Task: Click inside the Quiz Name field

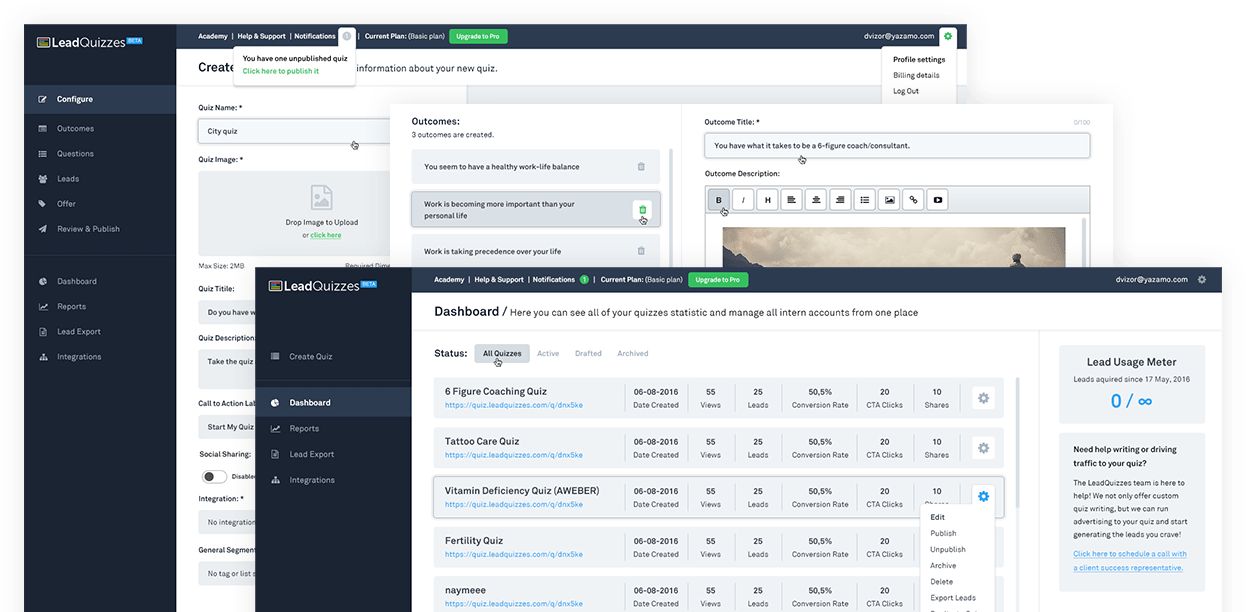Action: tap(290, 130)
